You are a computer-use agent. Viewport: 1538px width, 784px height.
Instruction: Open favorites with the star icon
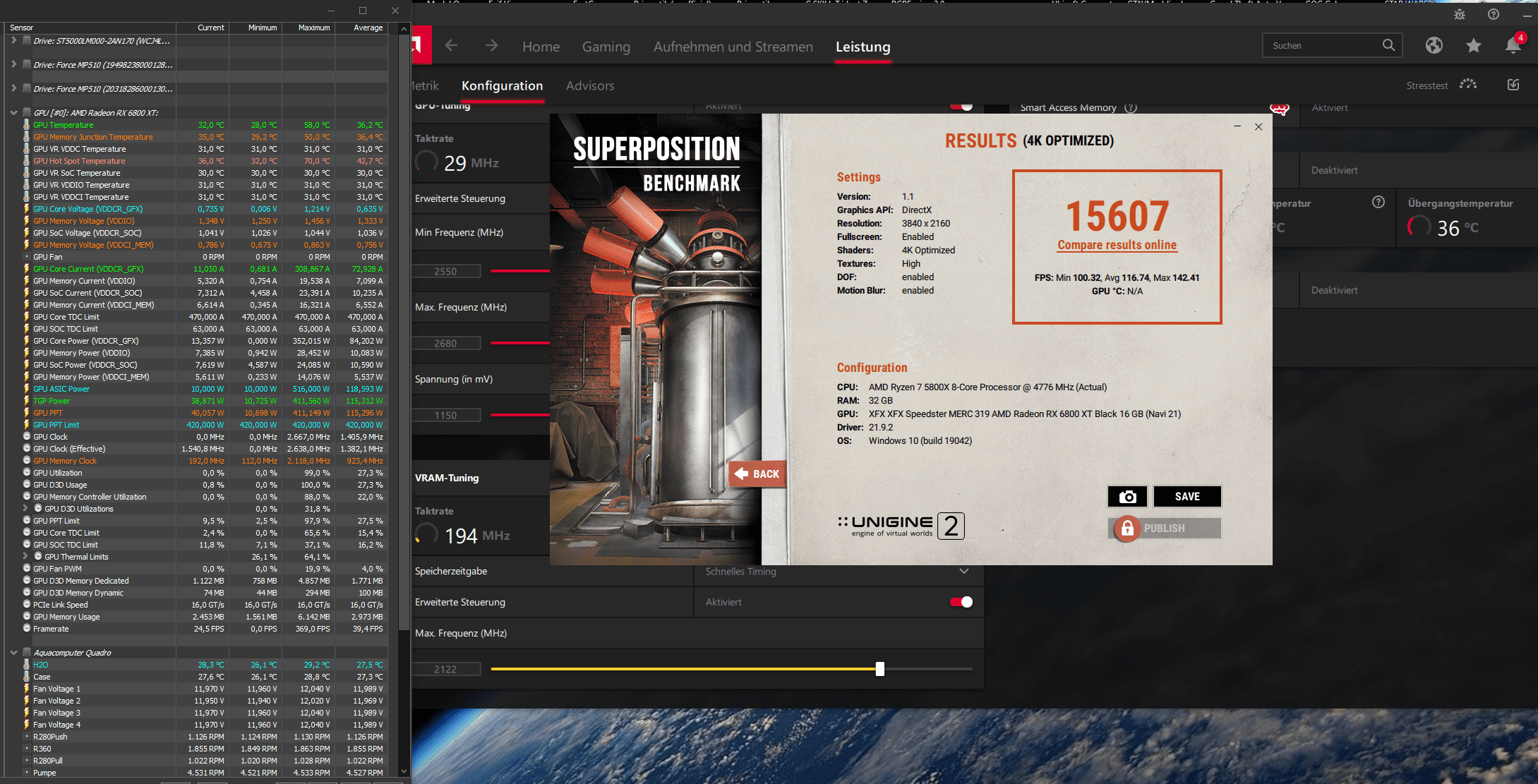tap(1473, 45)
